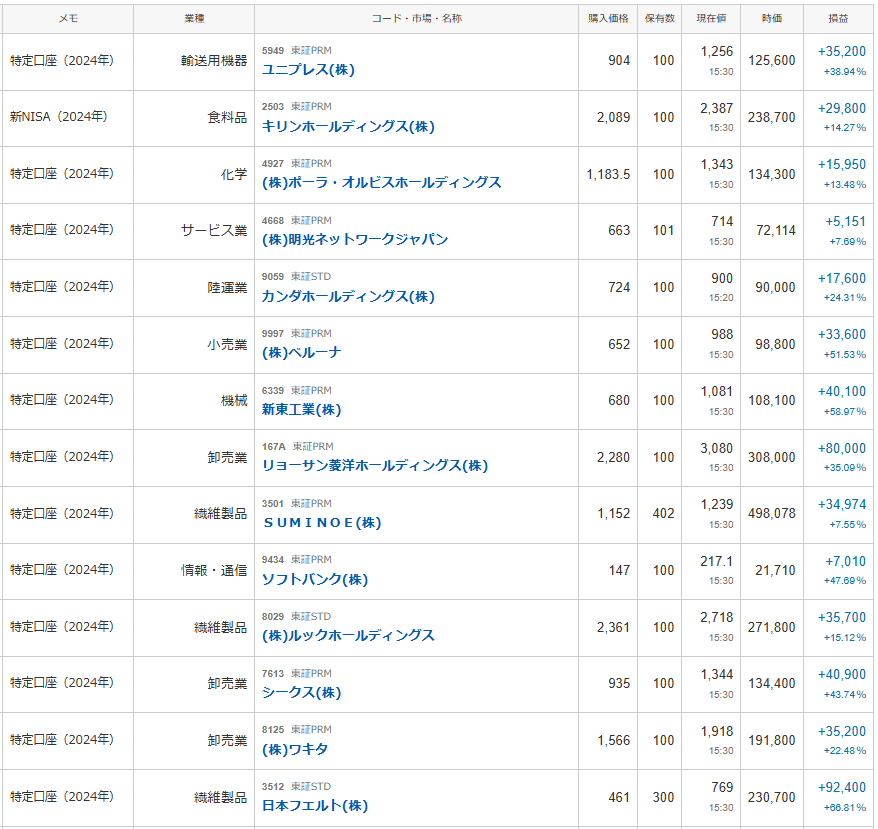
Task: Open the (株)ベルーナ stock link
Action: [301, 353]
